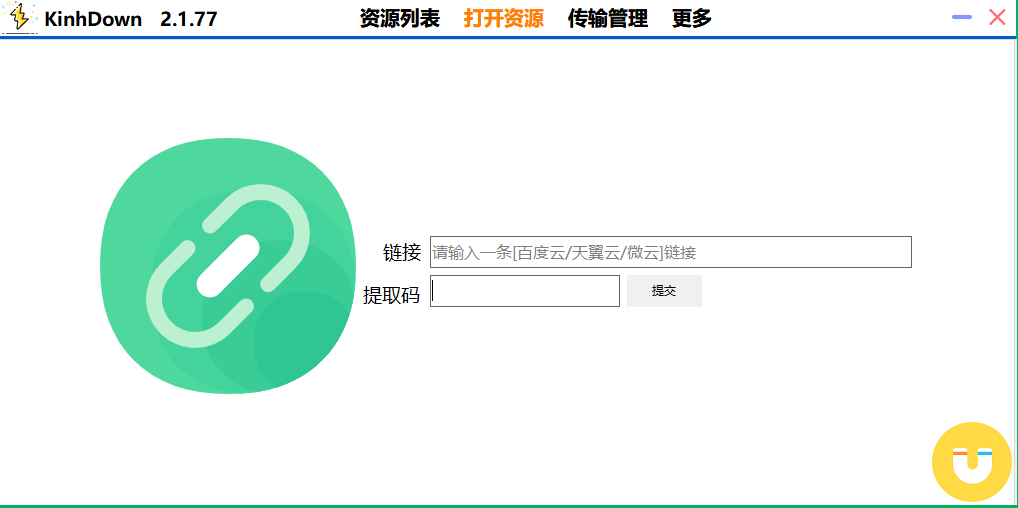1018x508 pixels.
Task: Click the green chain link image
Action: 228,266
